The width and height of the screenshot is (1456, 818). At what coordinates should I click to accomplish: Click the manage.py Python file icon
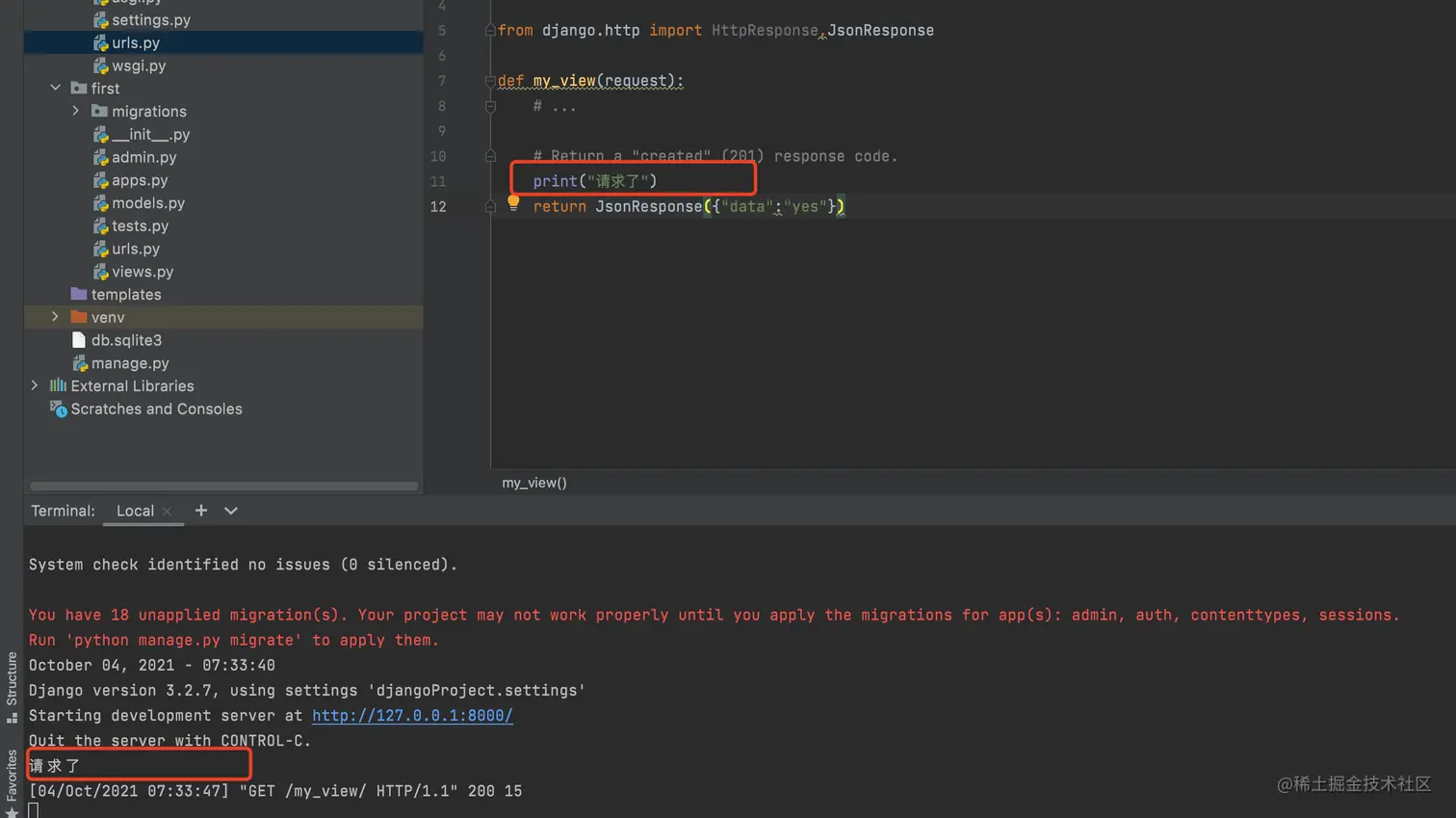80,363
